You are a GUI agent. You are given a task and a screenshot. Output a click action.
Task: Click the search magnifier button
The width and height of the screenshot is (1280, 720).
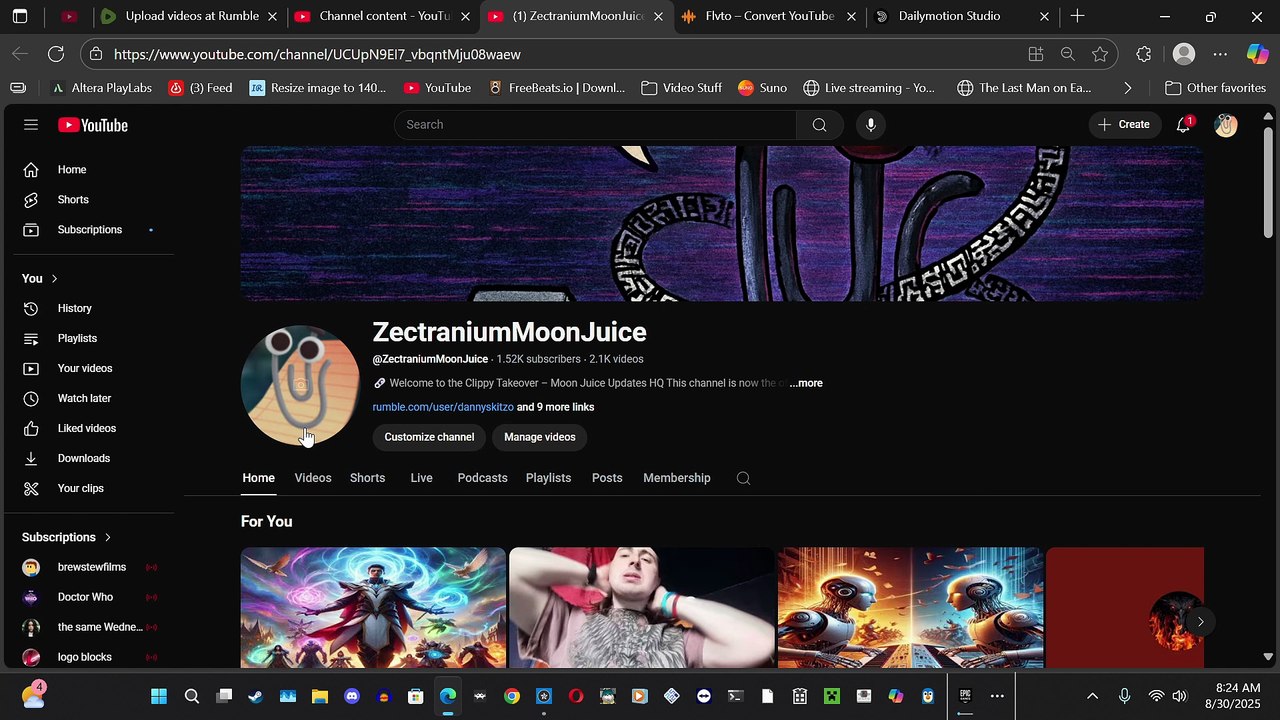tap(820, 125)
